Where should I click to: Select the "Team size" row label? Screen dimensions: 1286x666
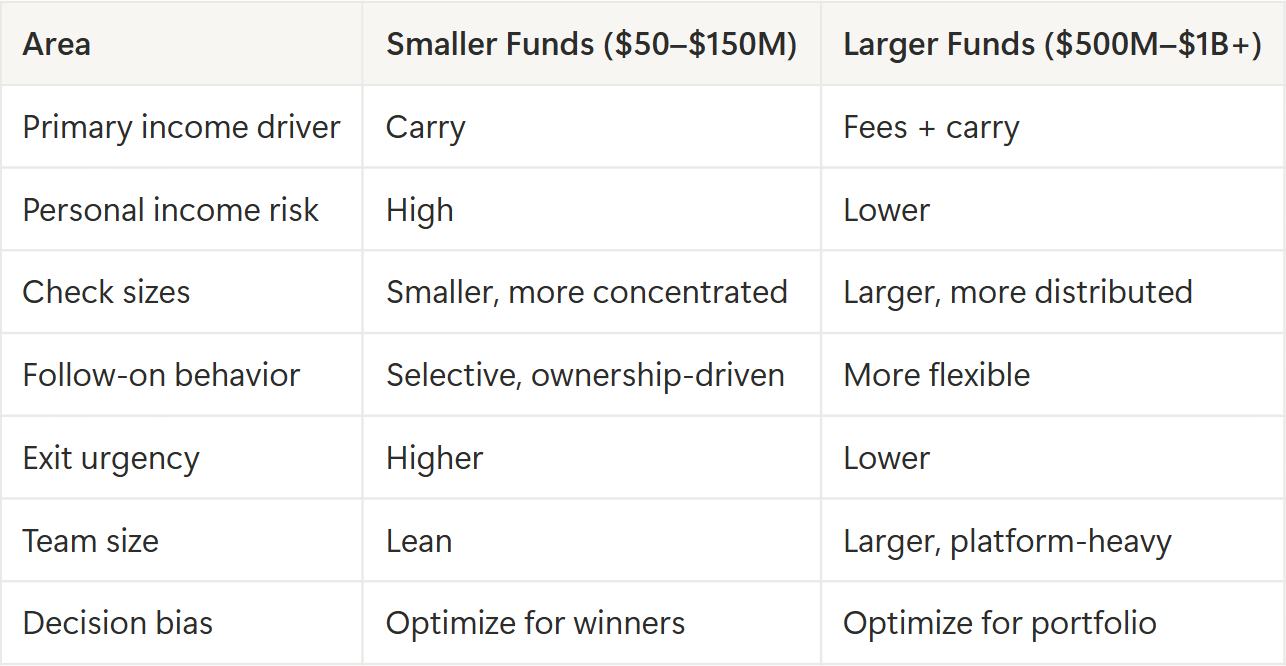pos(90,541)
